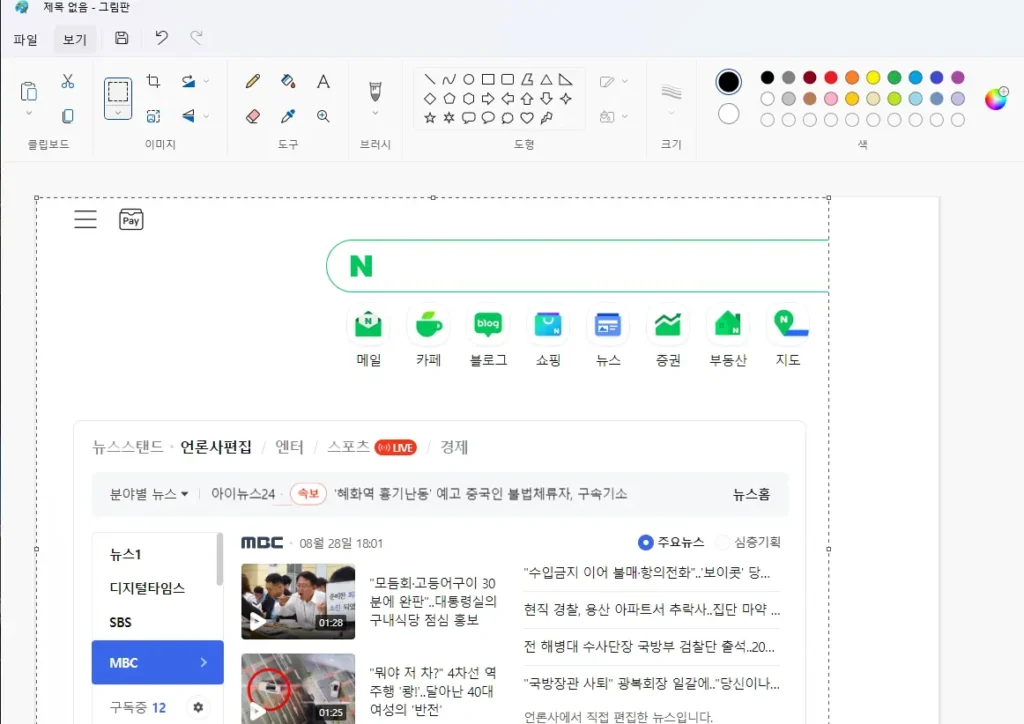Choose the Eraser tool
Screen dimensions: 1024x724
pyautogui.click(x=253, y=116)
